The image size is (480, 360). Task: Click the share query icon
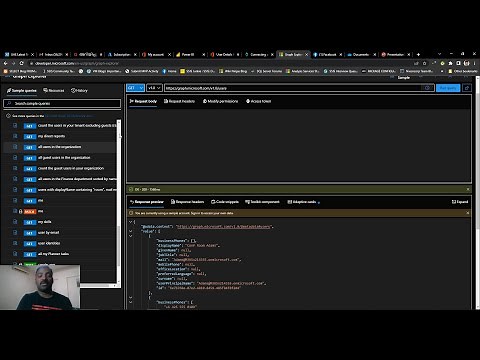(x=467, y=88)
